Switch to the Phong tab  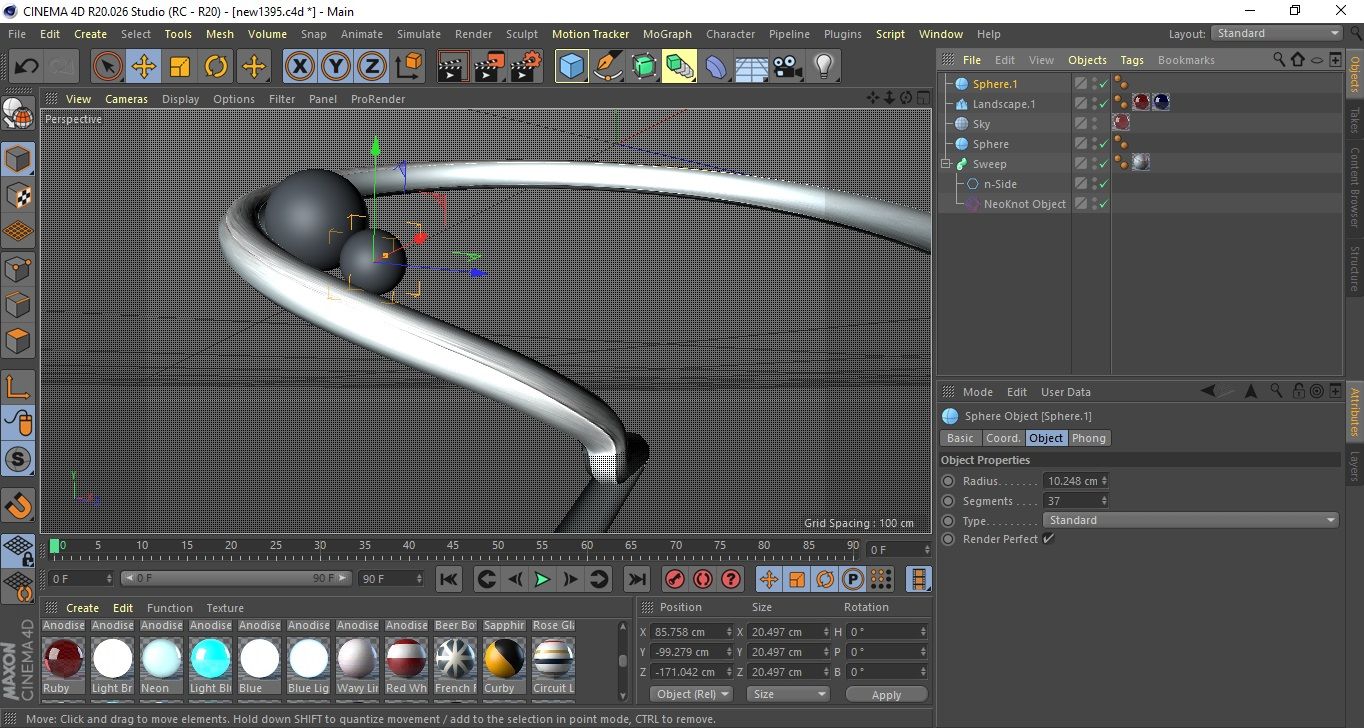1089,438
